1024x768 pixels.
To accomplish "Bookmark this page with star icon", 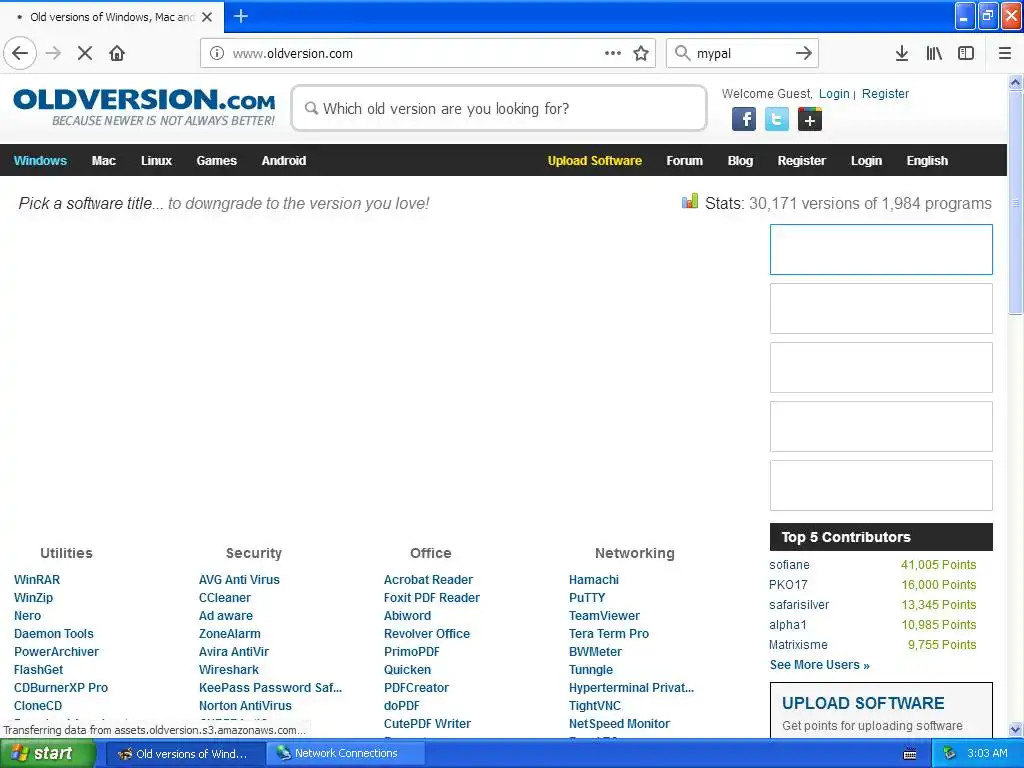I will (641, 53).
